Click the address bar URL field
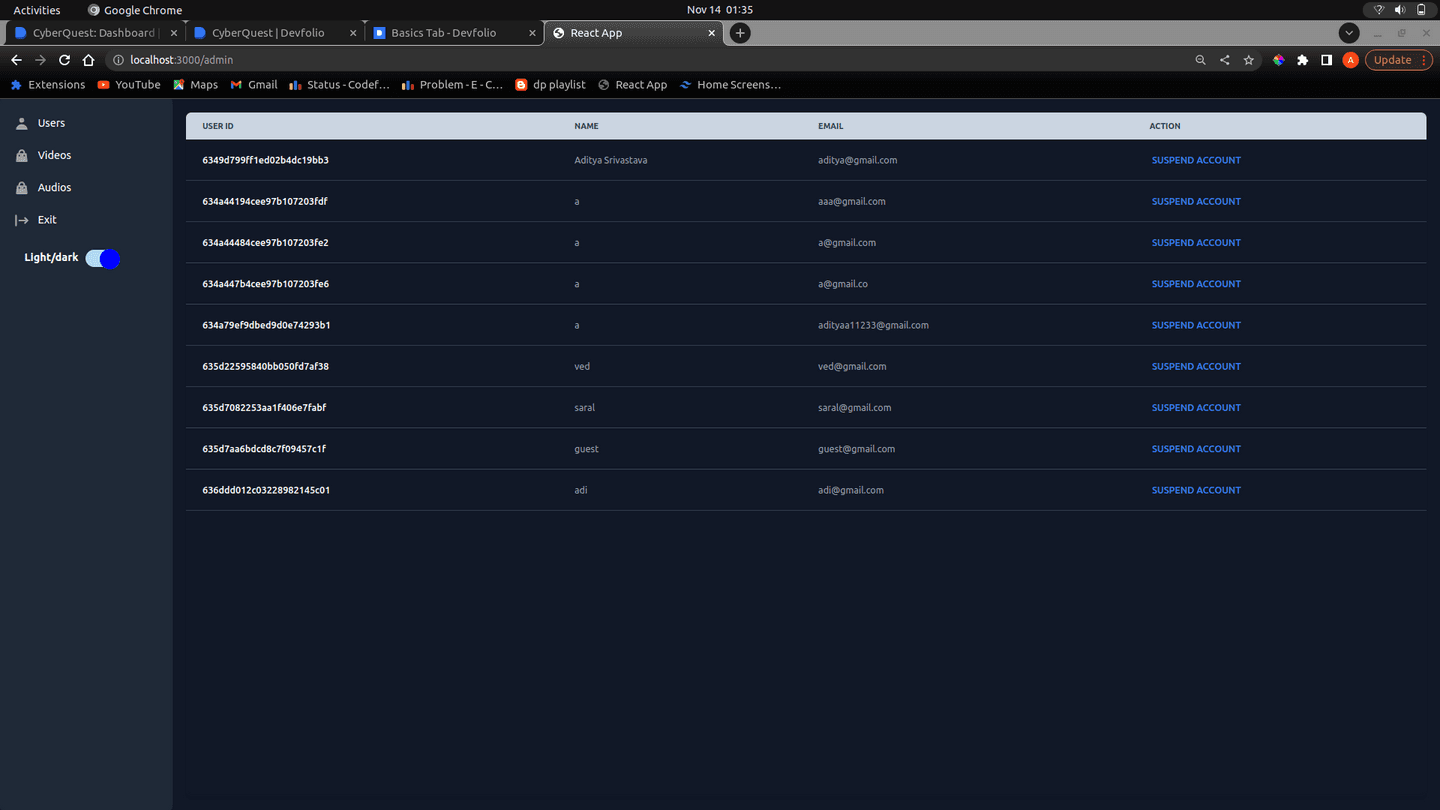Viewport: 1440px width, 810px height. [x=650, y=60]
